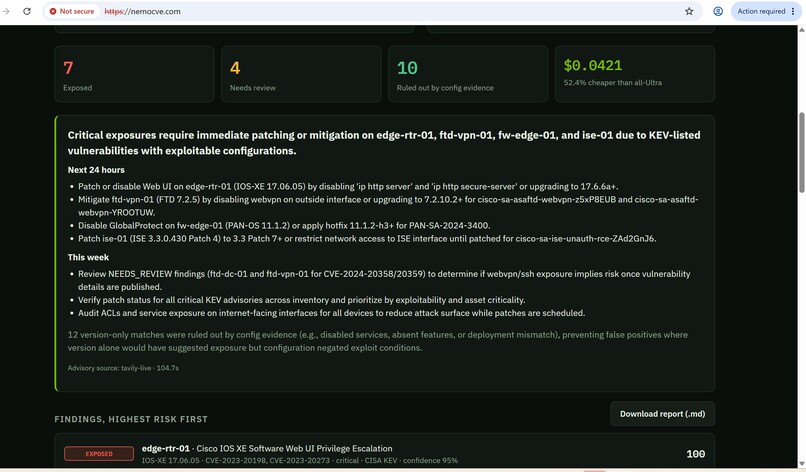Click bullet about mitigating ftd-vpn-01

(388, 206)
